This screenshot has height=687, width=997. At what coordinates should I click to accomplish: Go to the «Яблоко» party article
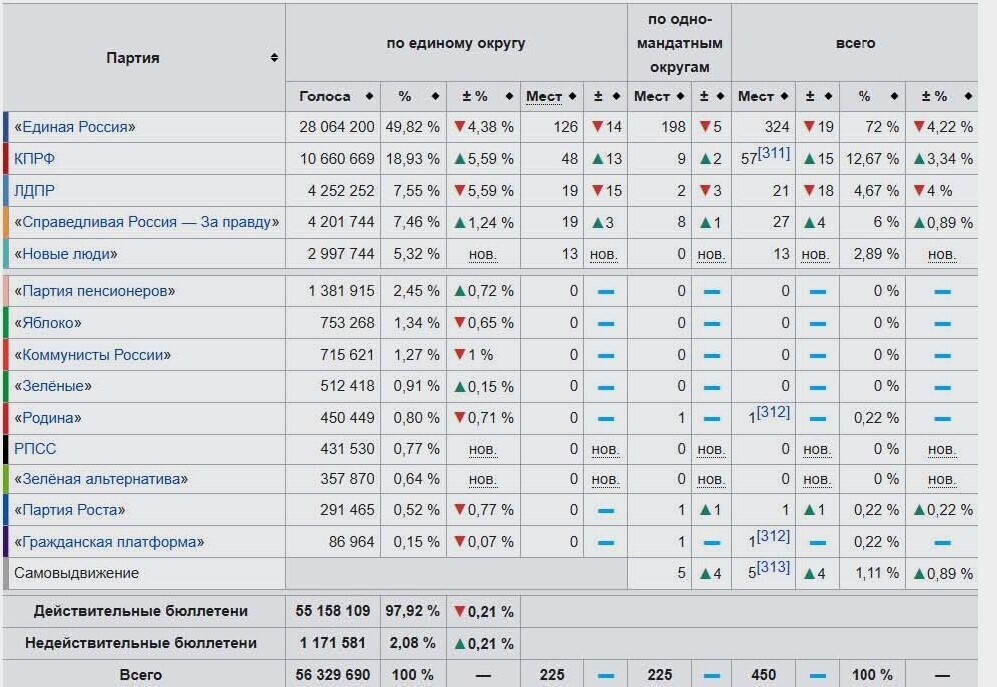tap(48, 323)
